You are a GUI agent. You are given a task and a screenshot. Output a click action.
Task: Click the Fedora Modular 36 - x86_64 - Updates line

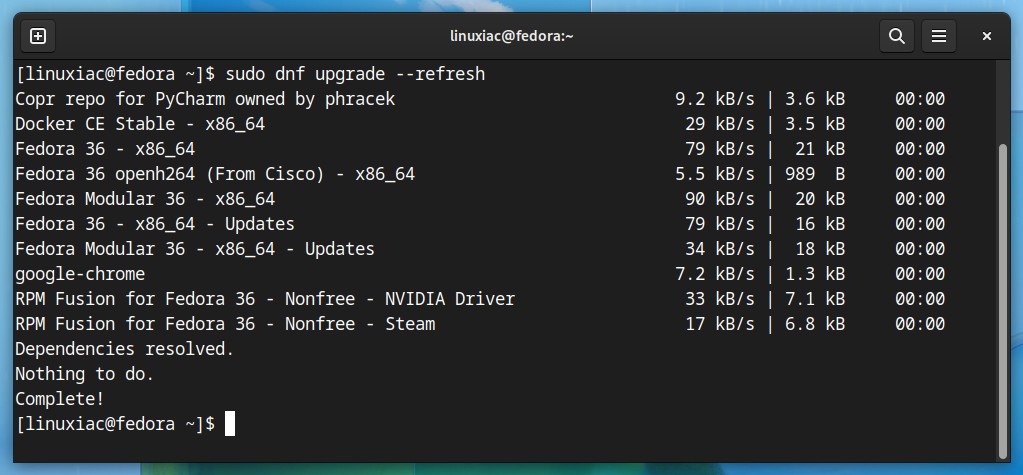[x=480, y=249]
